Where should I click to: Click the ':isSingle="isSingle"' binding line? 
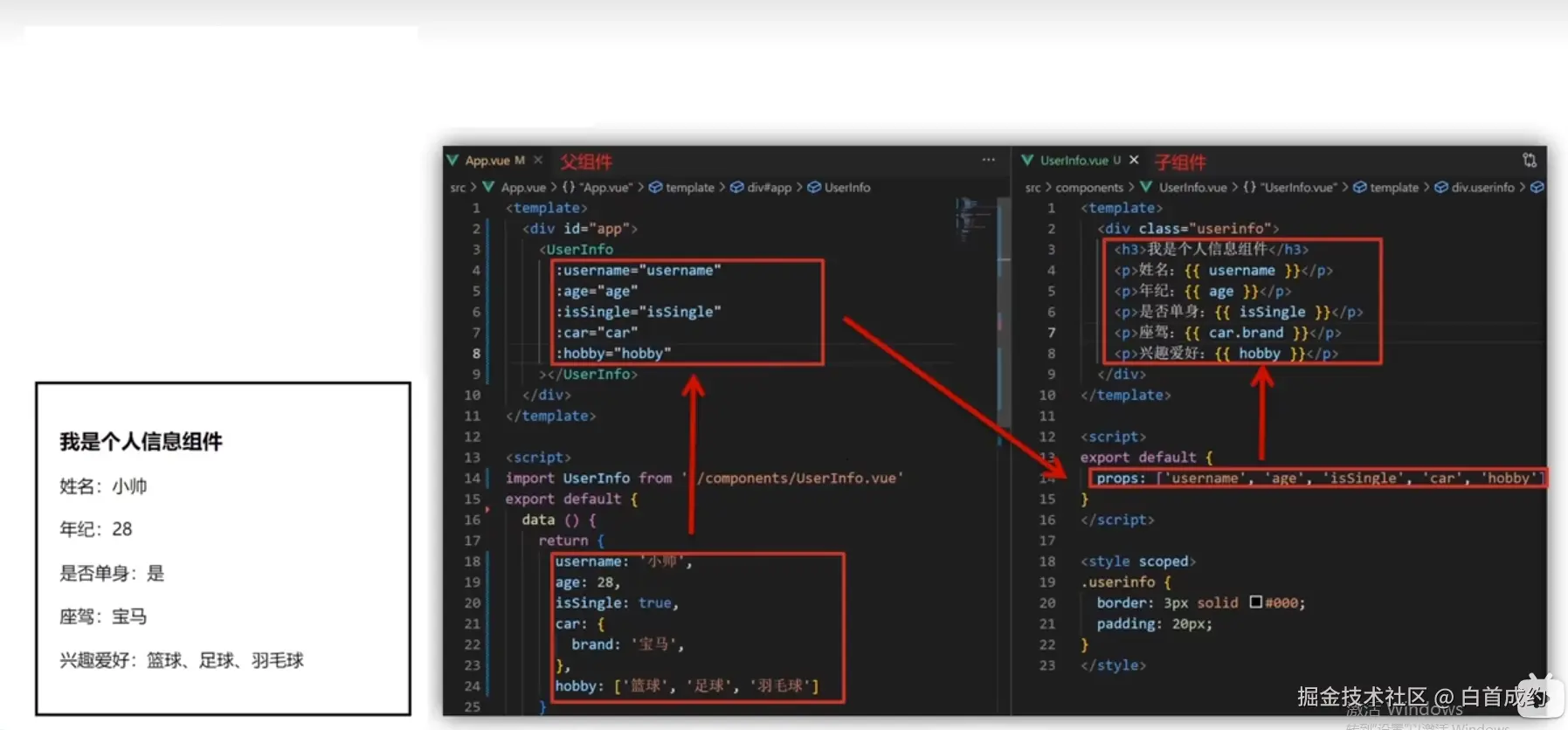639,312
